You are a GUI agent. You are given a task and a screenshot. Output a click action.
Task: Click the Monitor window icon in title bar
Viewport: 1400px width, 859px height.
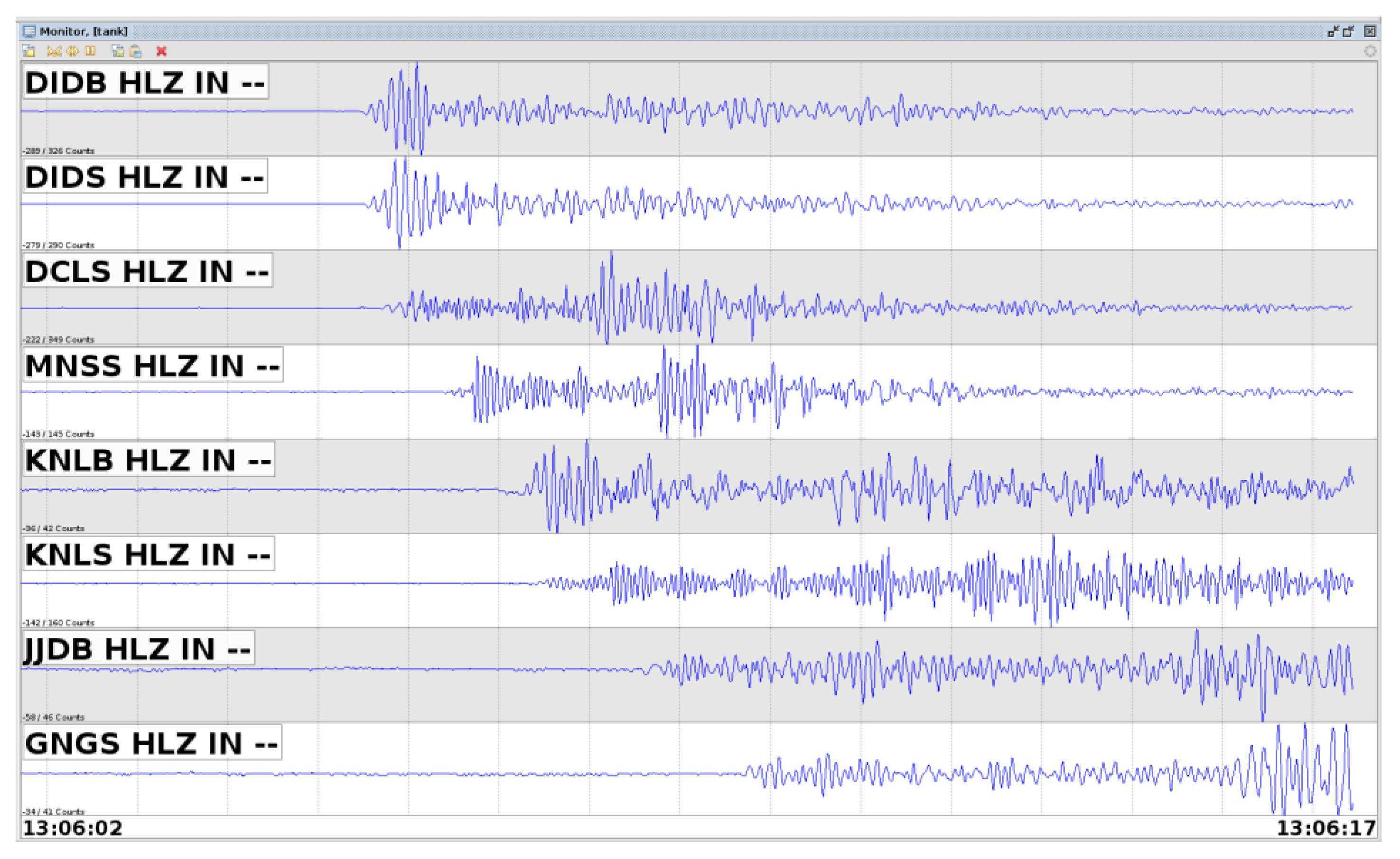point(29,31)
